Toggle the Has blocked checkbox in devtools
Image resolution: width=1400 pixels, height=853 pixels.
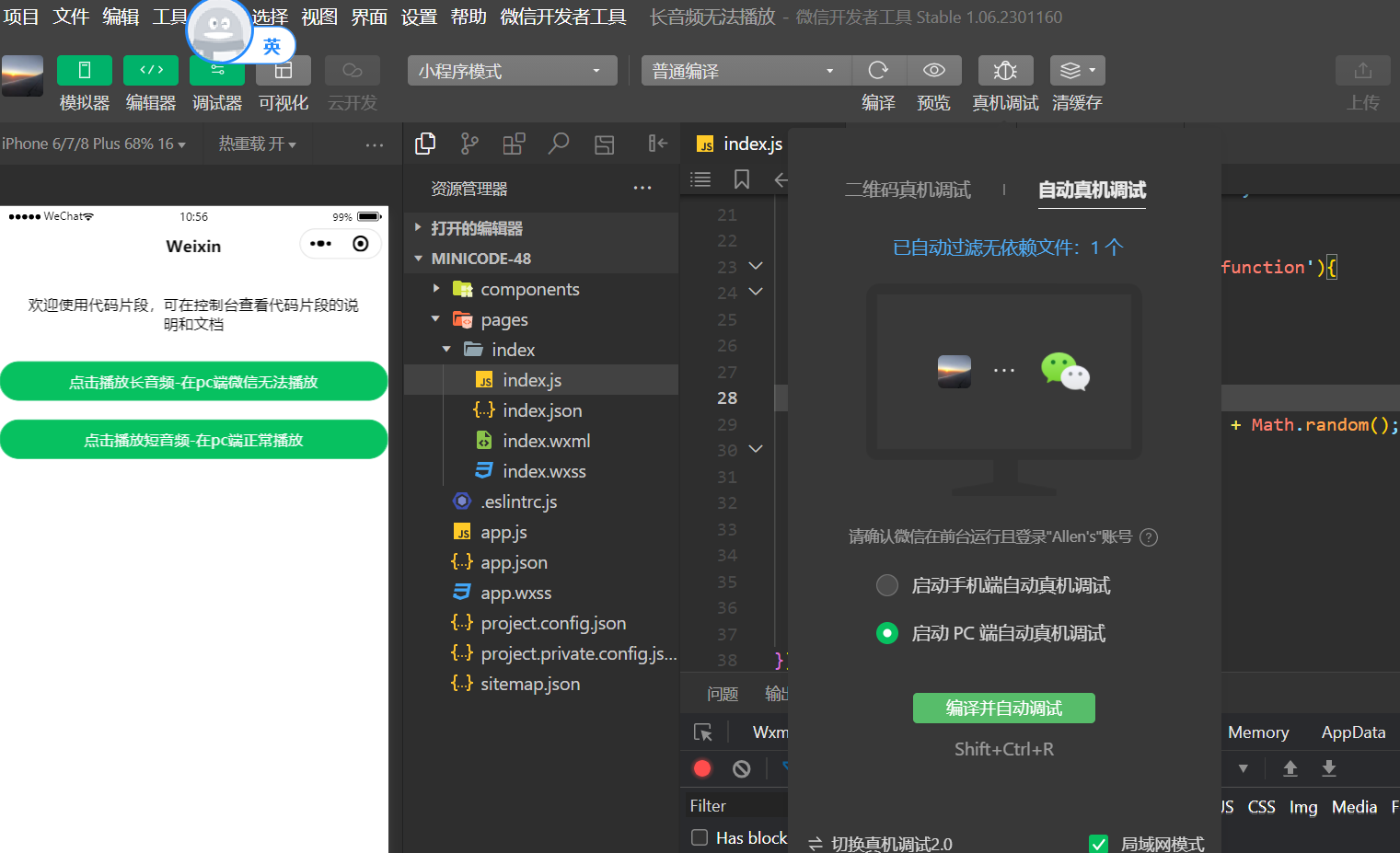pyautogui.click(x=700, y=837)
